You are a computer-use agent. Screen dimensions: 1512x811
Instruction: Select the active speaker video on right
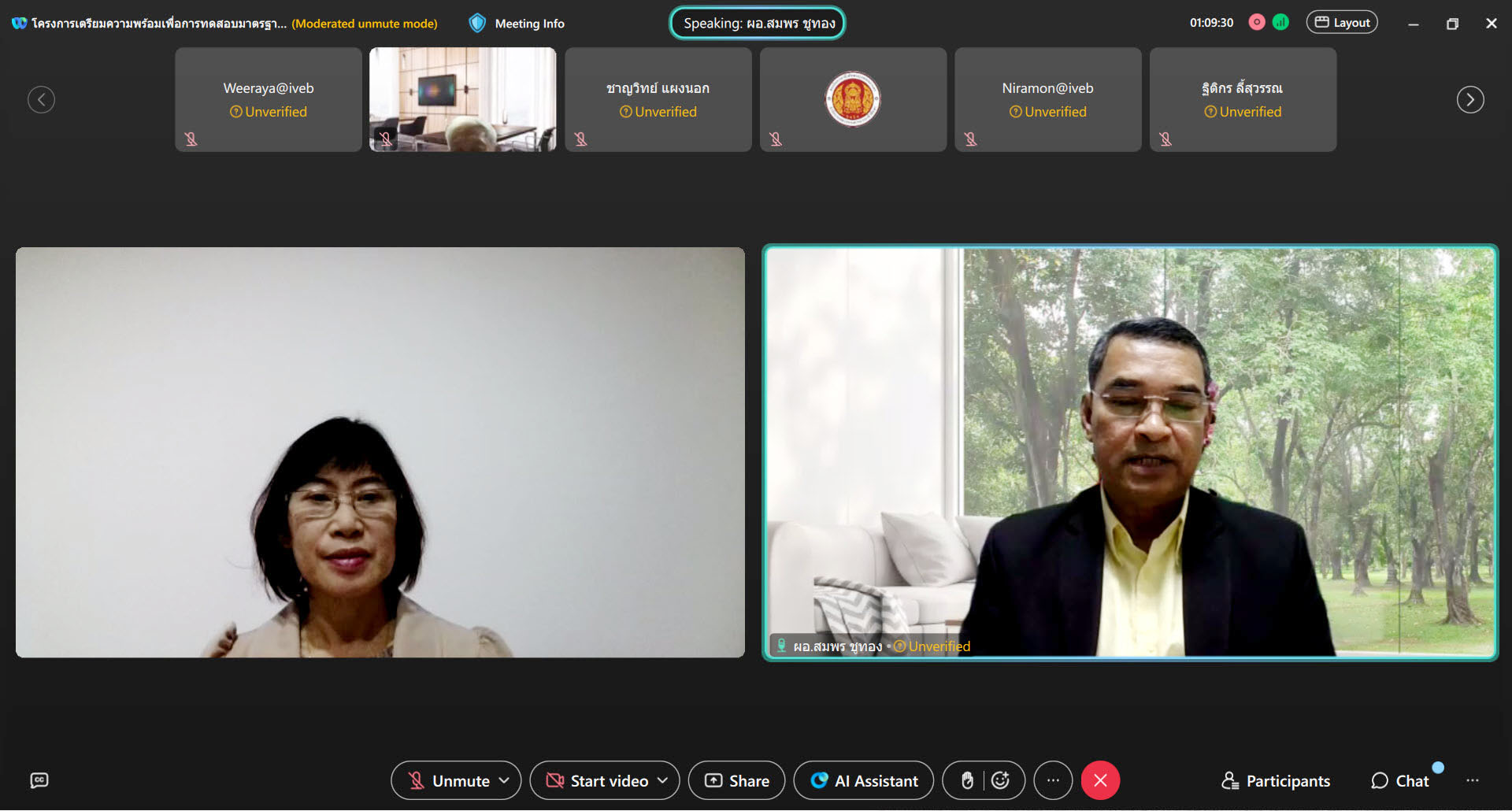click(x=1130, y=453)
